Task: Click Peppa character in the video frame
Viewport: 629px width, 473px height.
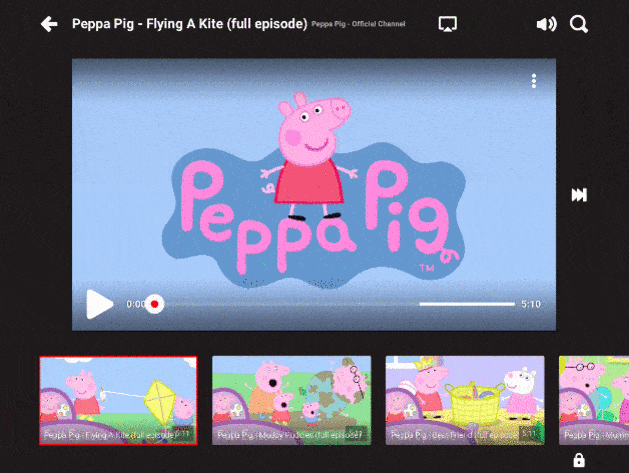Action: 310,150
